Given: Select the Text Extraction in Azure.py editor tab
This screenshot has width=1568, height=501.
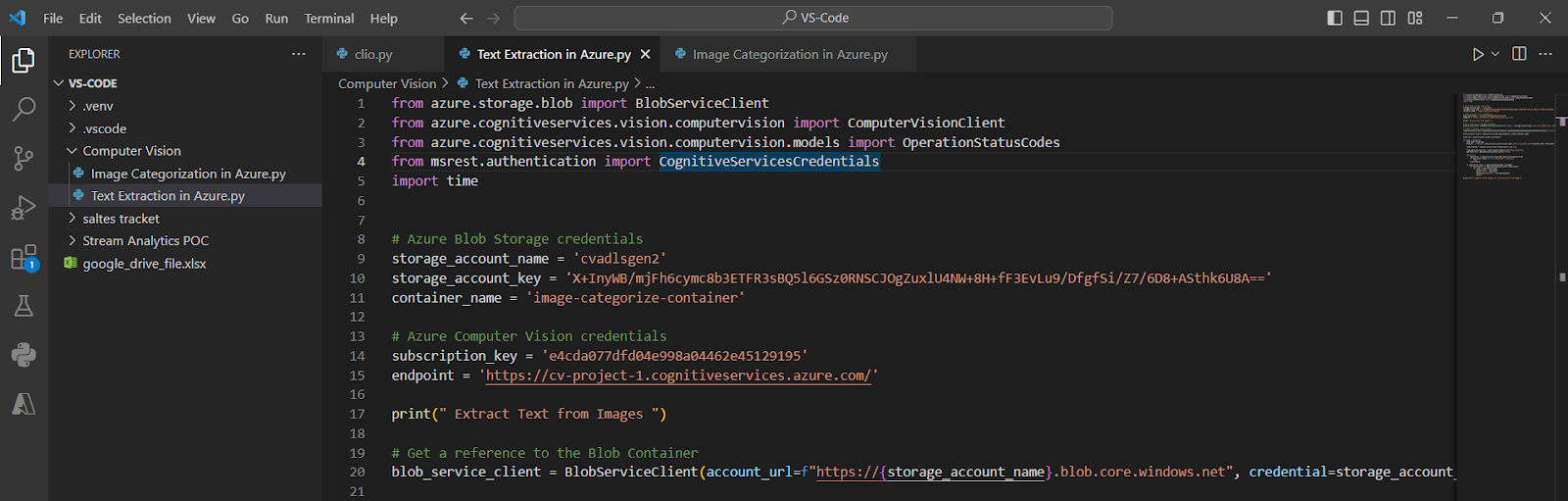Looking at the screenshot, I should (x=553, y=54).
